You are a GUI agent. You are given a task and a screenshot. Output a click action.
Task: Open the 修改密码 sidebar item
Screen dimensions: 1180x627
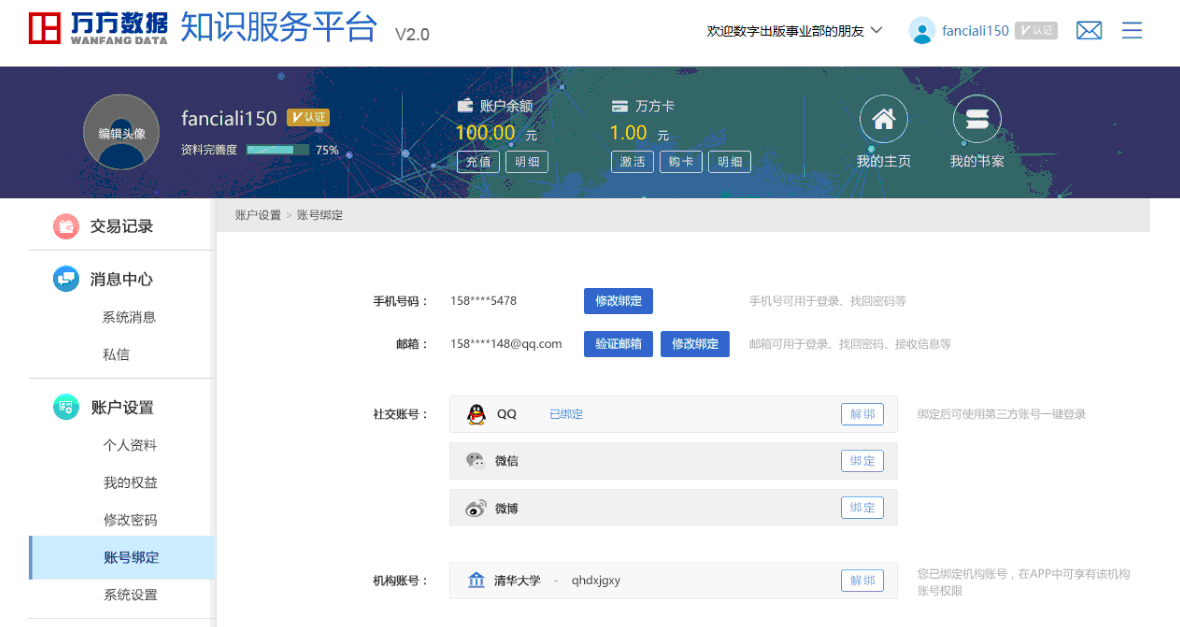[x=130, y=520]
